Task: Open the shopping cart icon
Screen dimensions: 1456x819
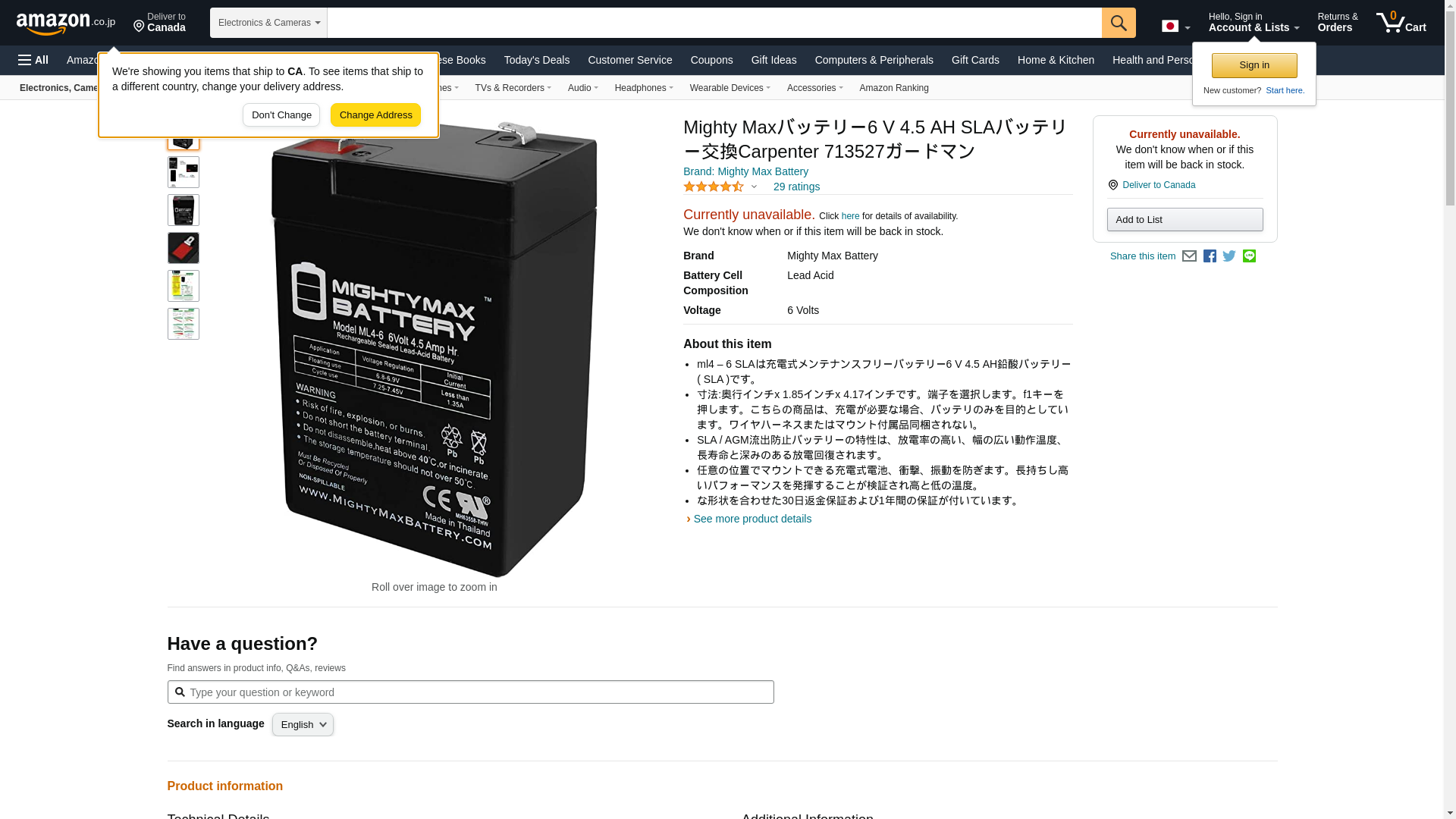Action: pos(1401,23)
